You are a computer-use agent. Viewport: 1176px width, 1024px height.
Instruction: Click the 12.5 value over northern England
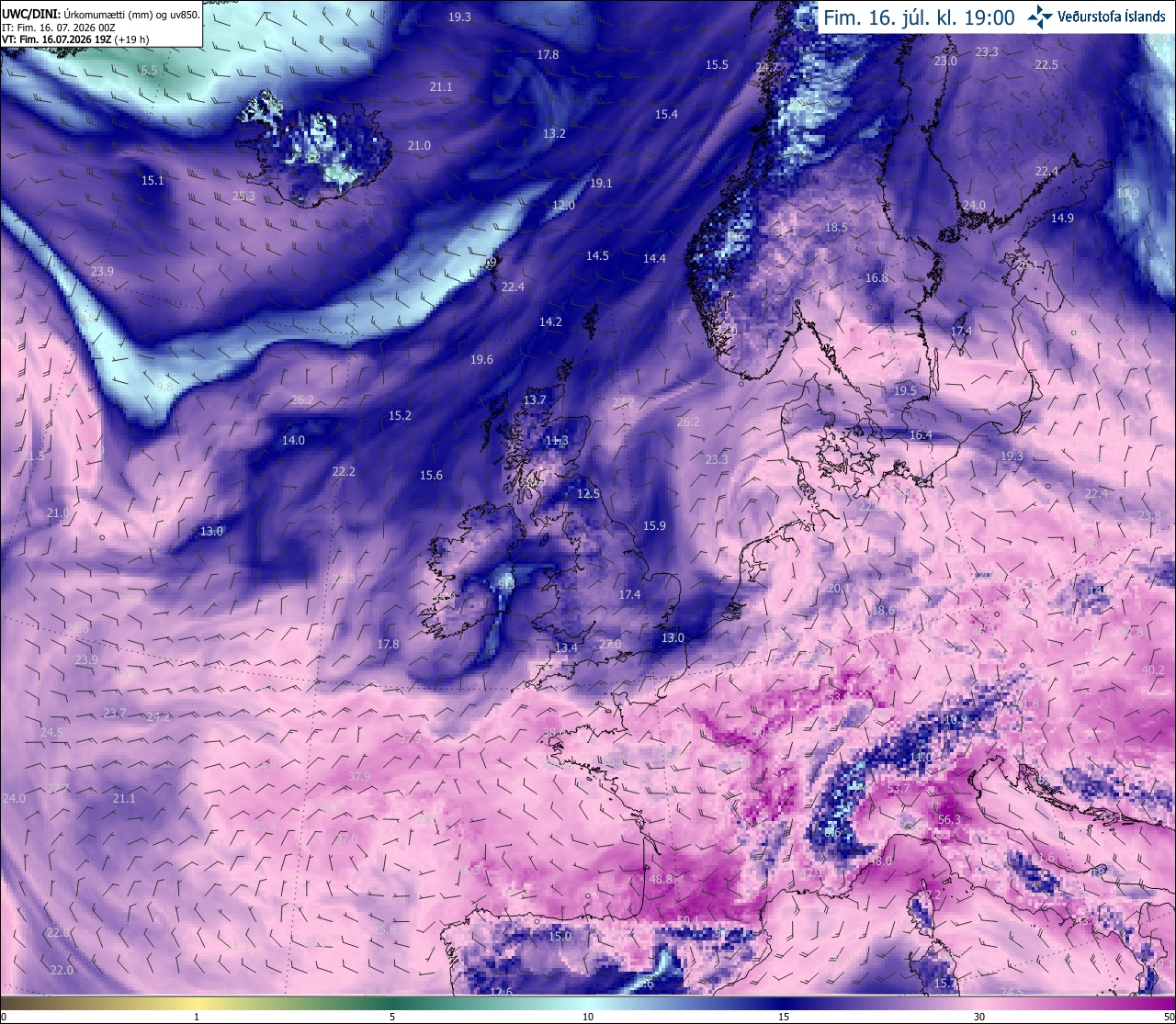(x=588, y=493)
